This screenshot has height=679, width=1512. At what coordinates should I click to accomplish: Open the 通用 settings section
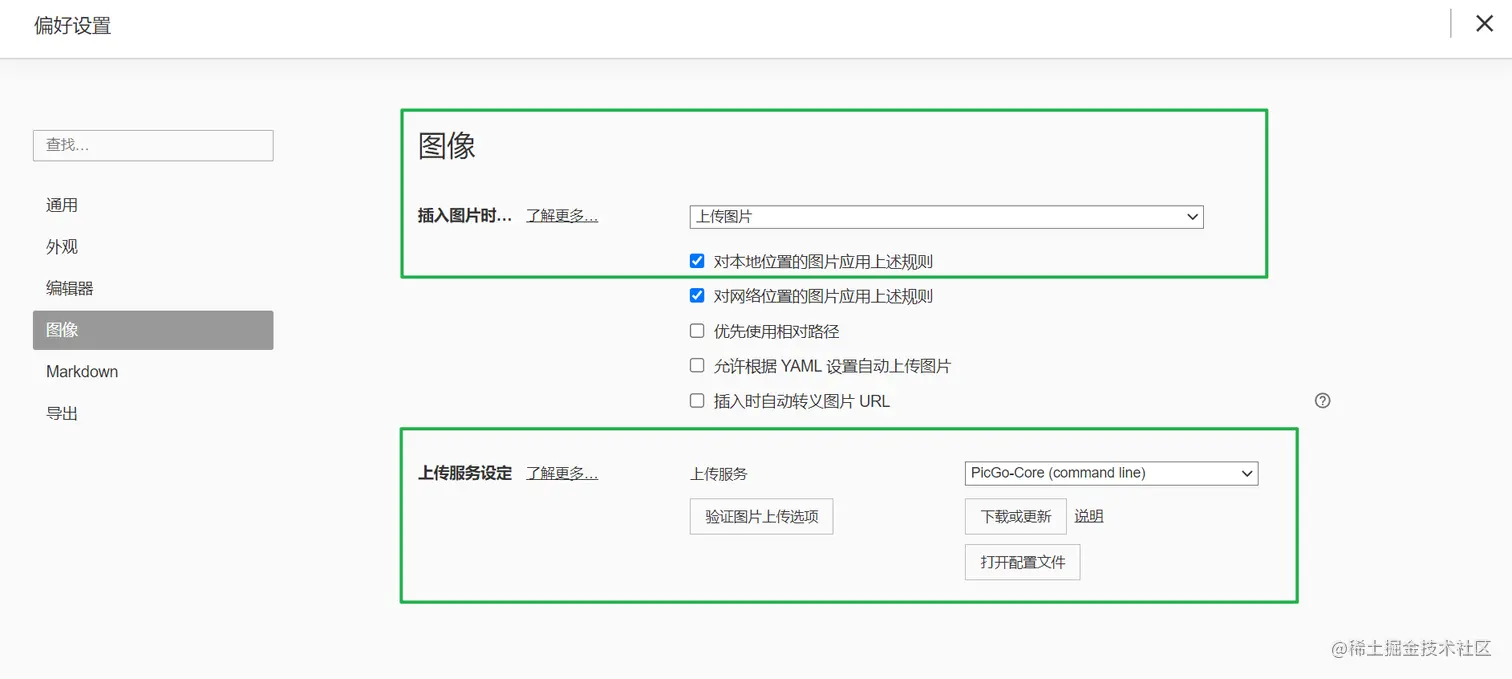click(153, 205)
